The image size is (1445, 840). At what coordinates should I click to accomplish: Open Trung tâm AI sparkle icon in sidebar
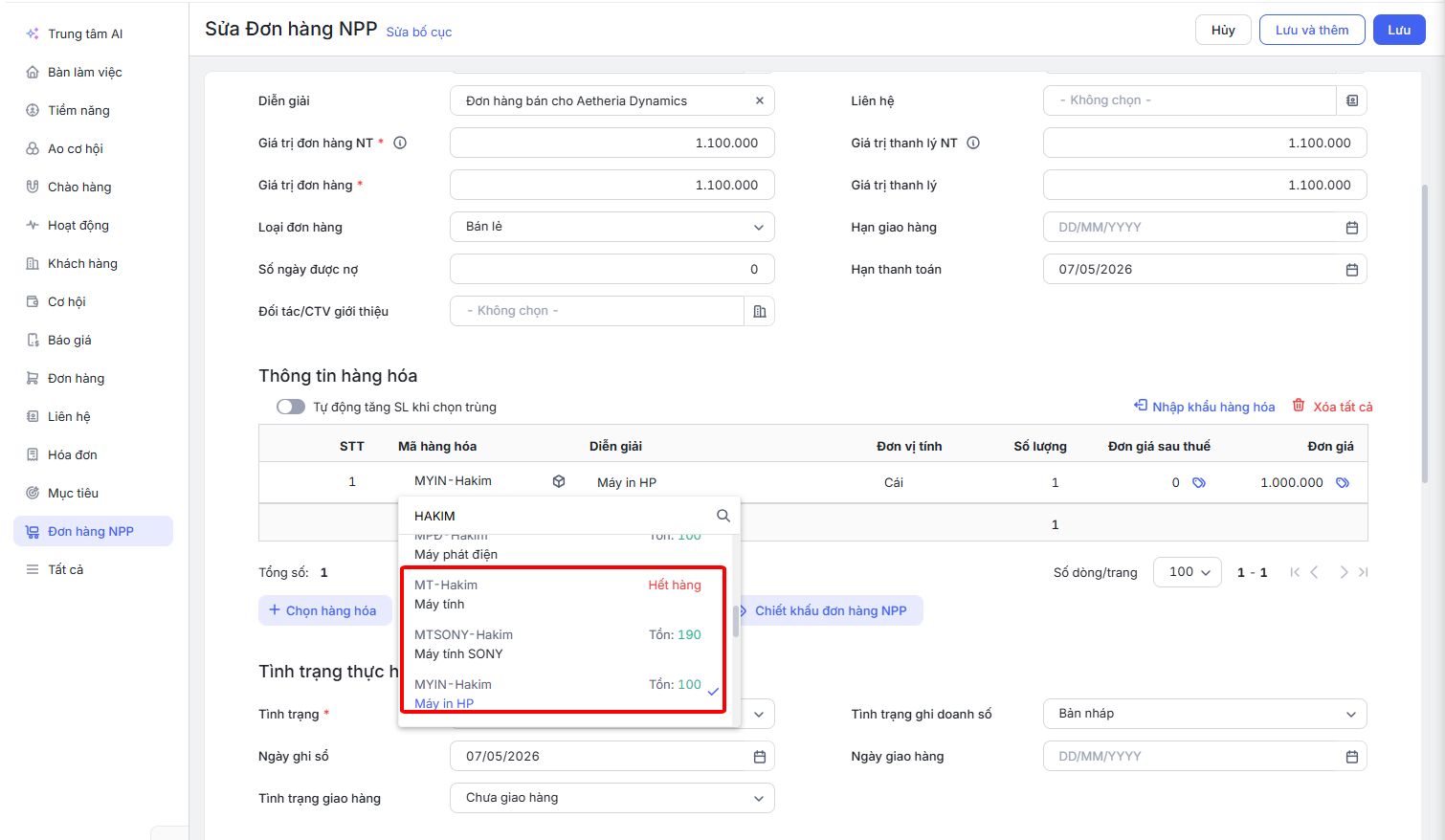[33, 33]
